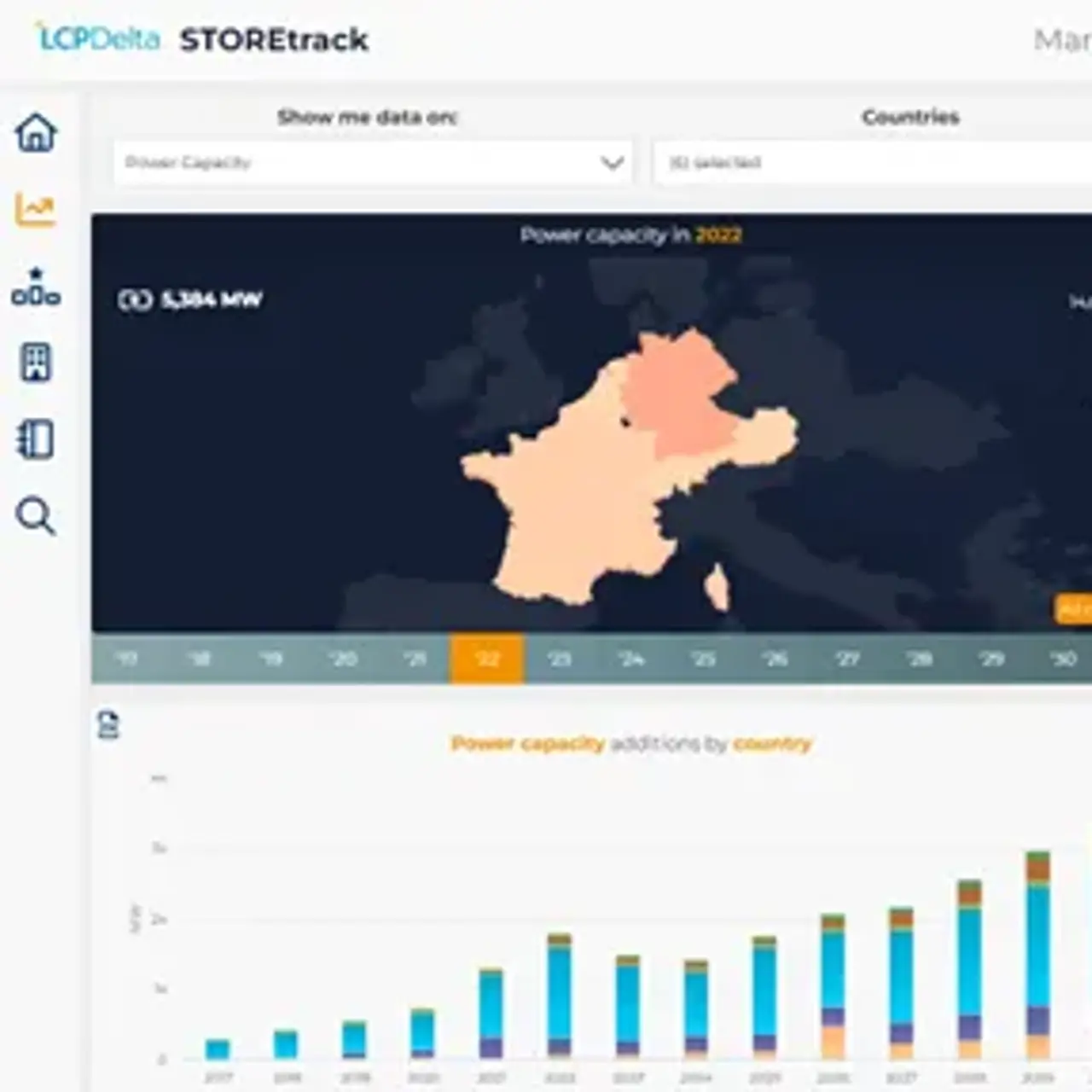Click the 5,384 MW total capacity readout
Screen dimensions: 1092x1092
coord(189,299)
